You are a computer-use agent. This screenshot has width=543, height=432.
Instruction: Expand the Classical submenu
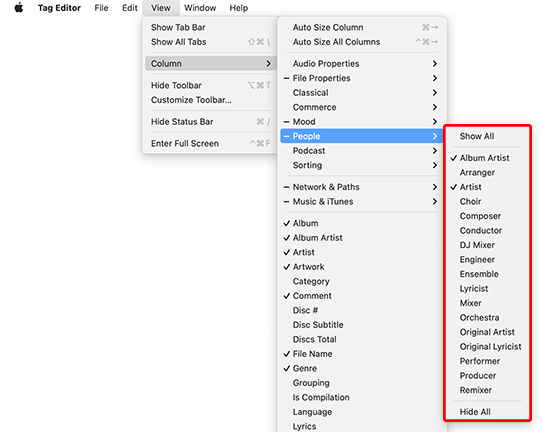click(x=362, y=92)
